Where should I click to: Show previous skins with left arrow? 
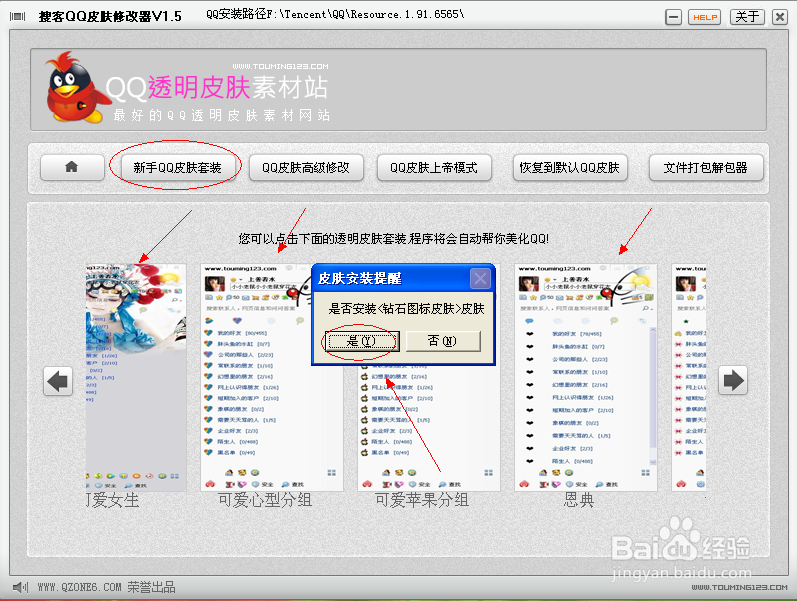pyautogui.click(x=58, y=380)
